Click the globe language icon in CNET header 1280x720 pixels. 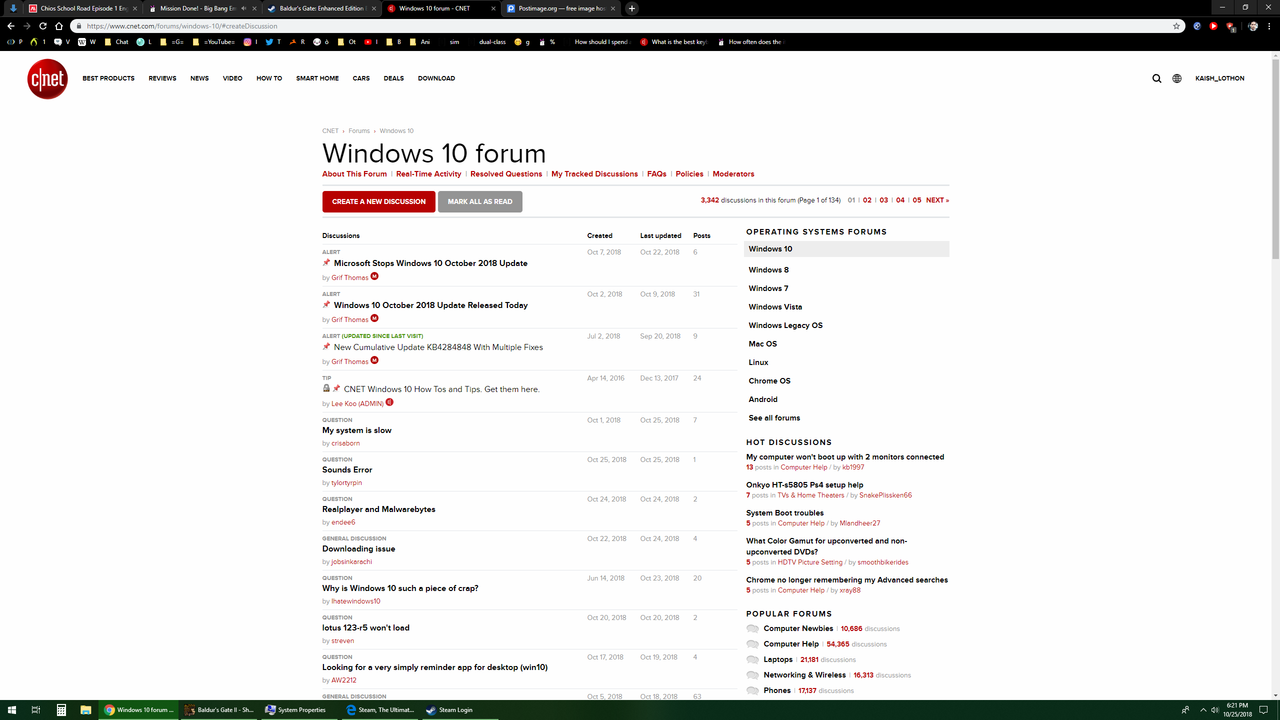click(x=1177, y=78)
